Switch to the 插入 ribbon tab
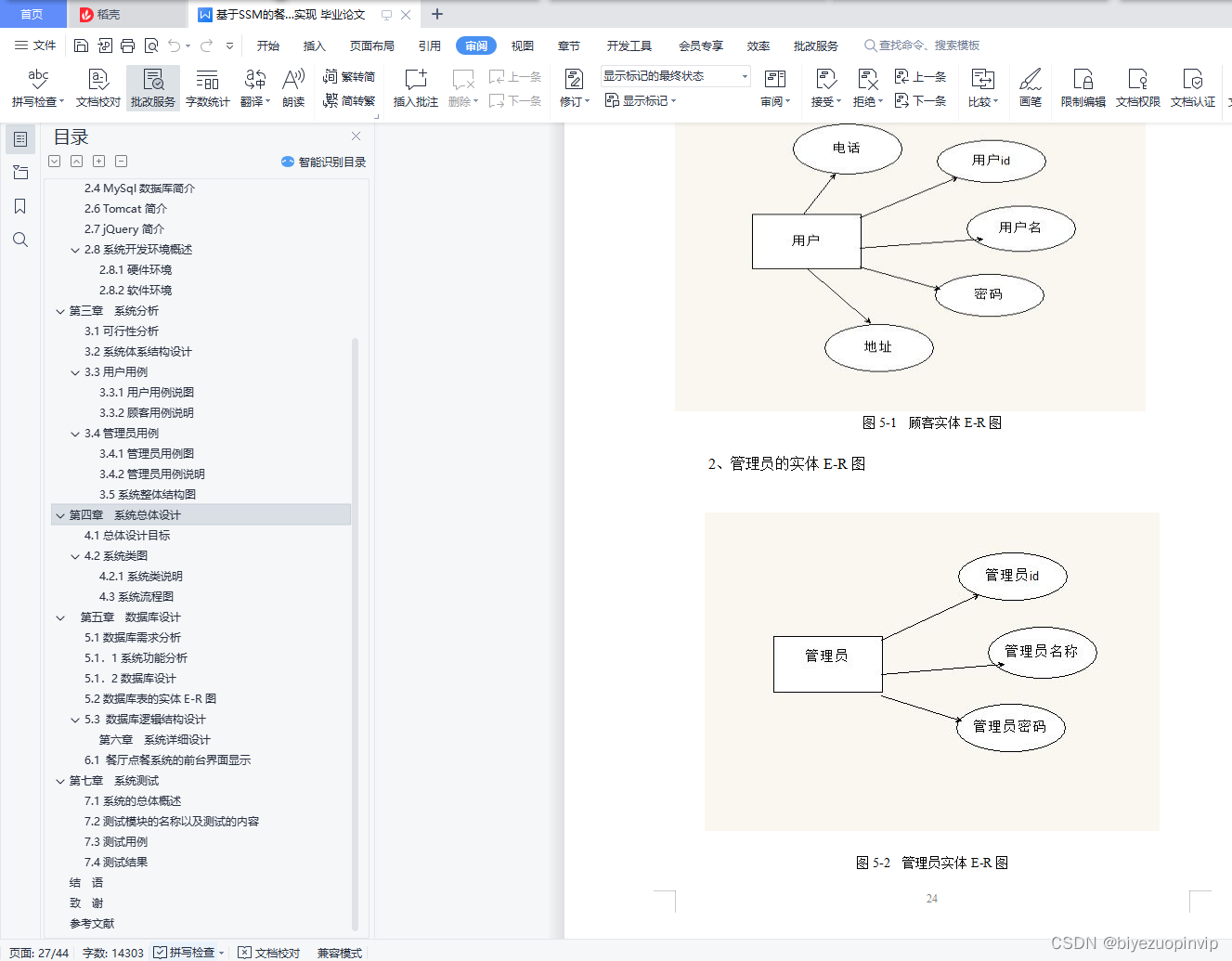 (315, 45)
